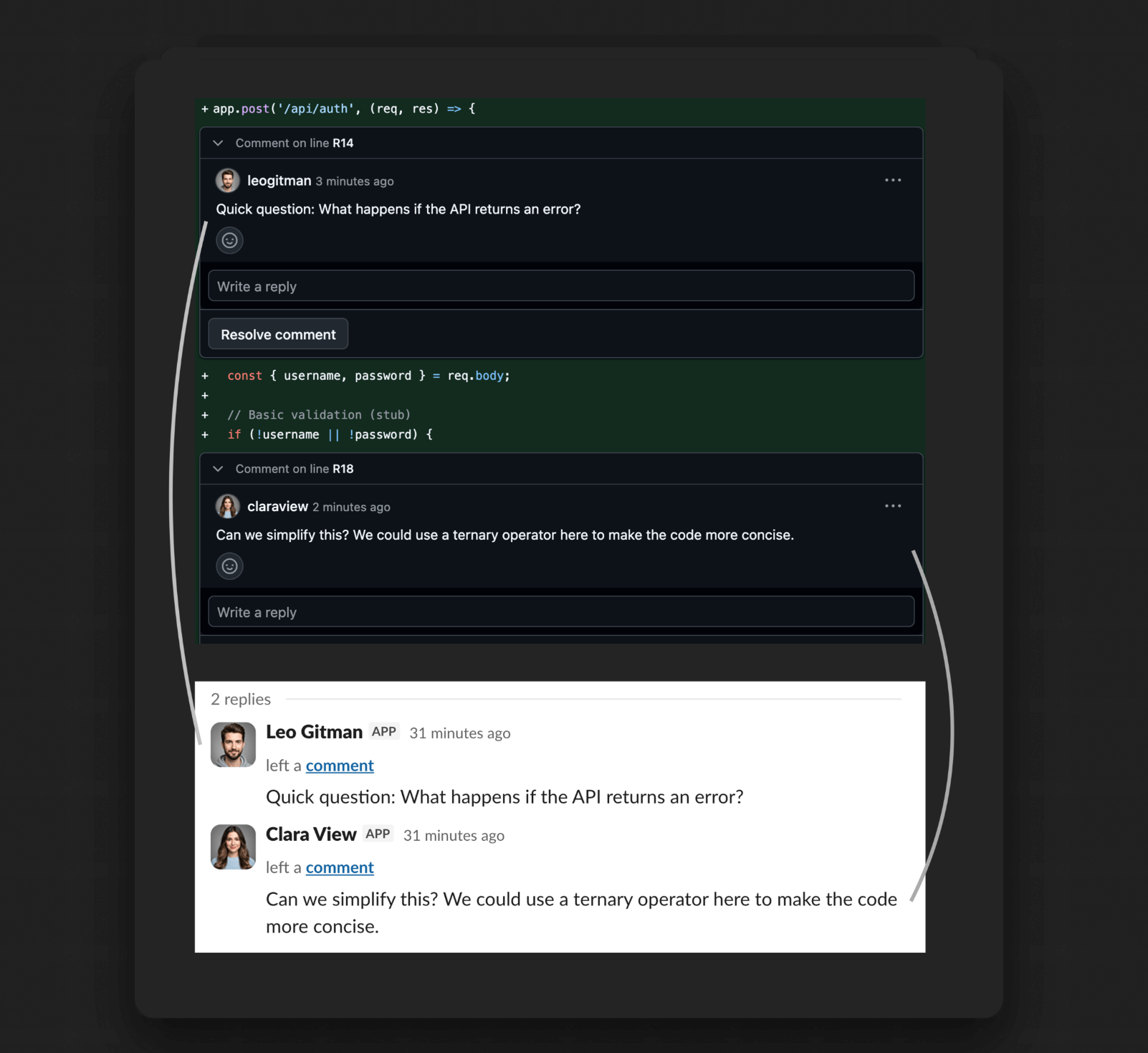Add emoji reaction to leogitman's comment
Screen dimensions: 1148x1053
click(229, 240)
